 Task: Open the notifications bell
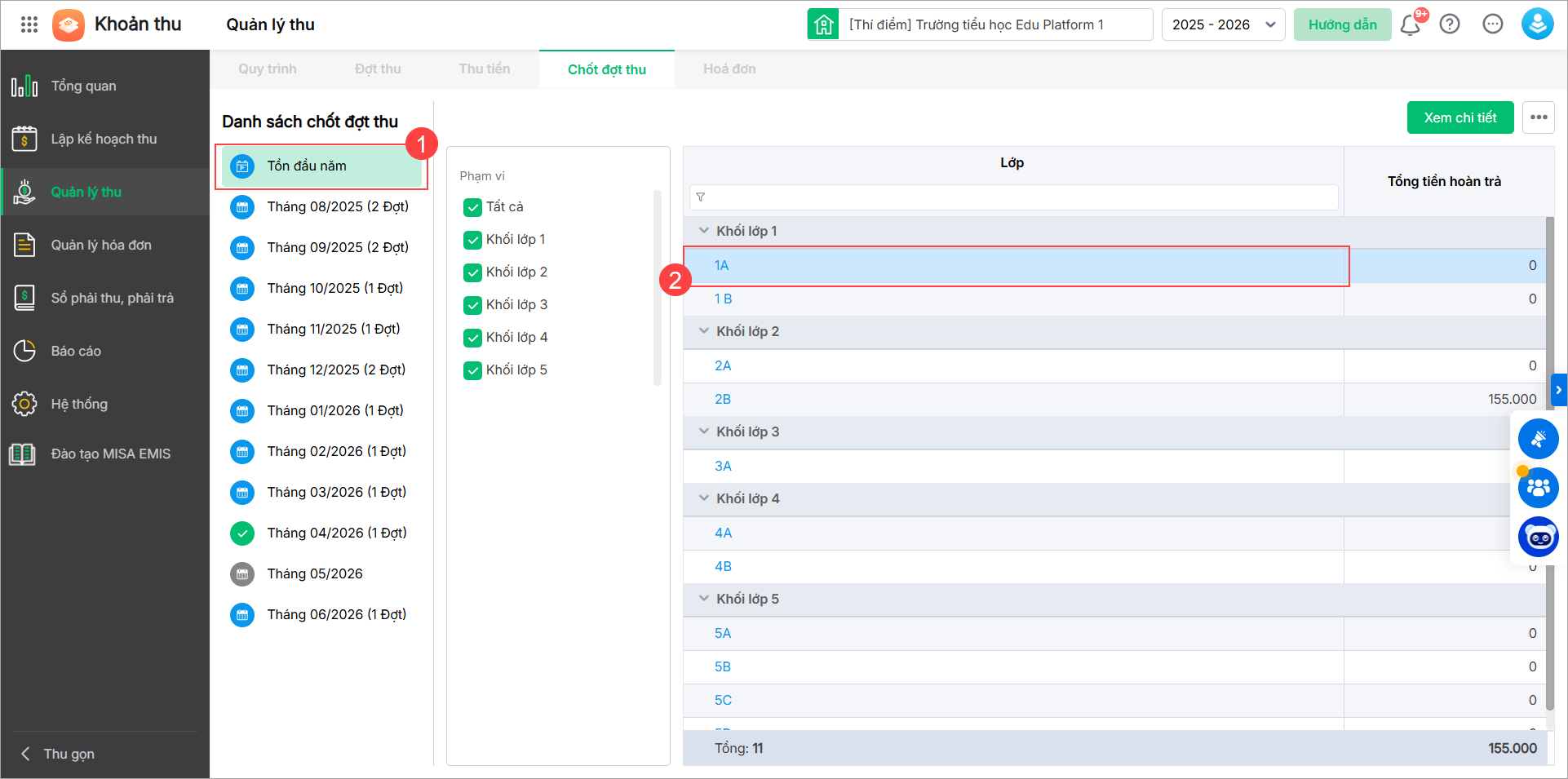click(x=1411, y=24)
